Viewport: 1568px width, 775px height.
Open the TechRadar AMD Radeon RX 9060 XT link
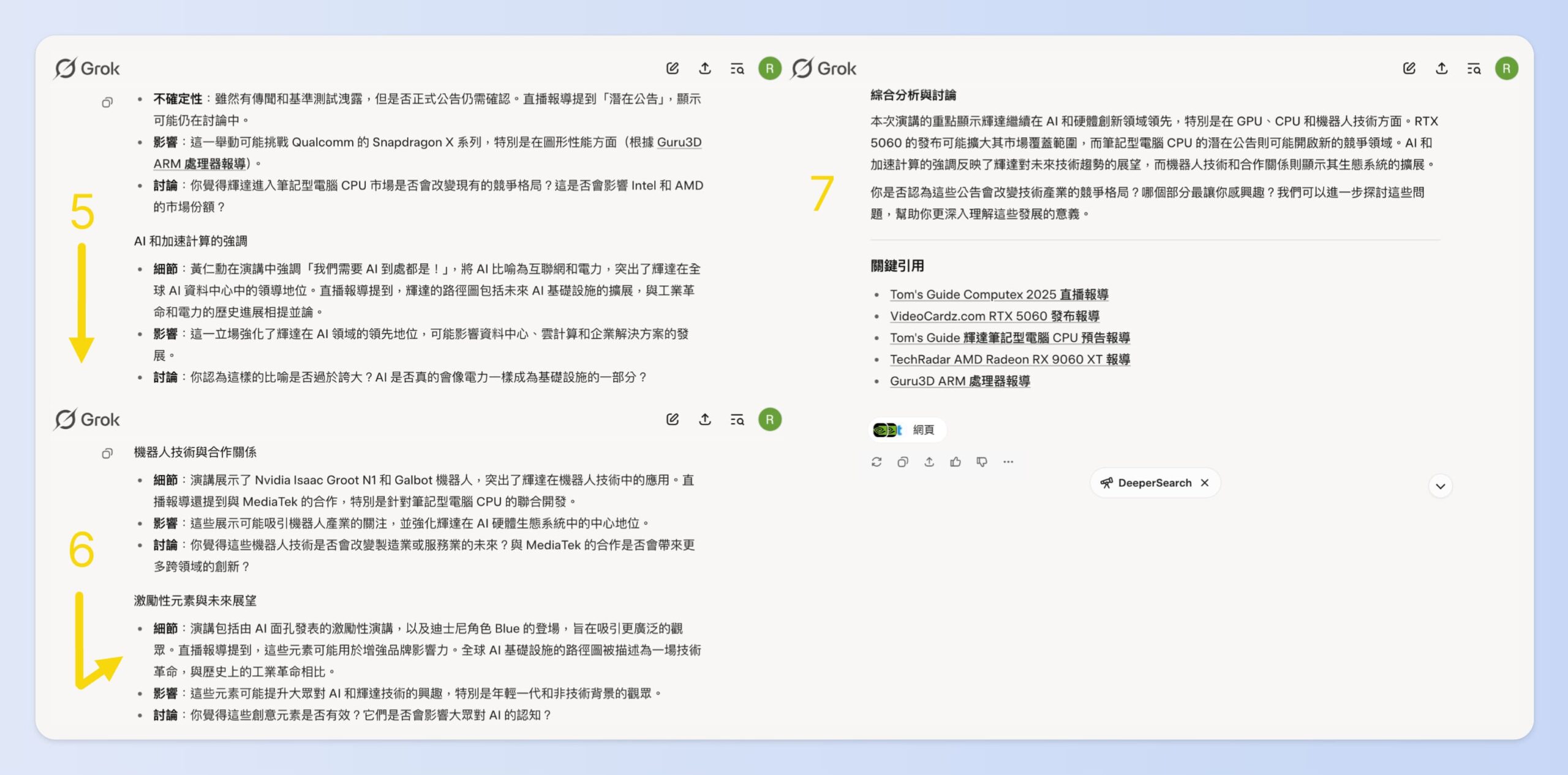click(x=1010, y=359)
